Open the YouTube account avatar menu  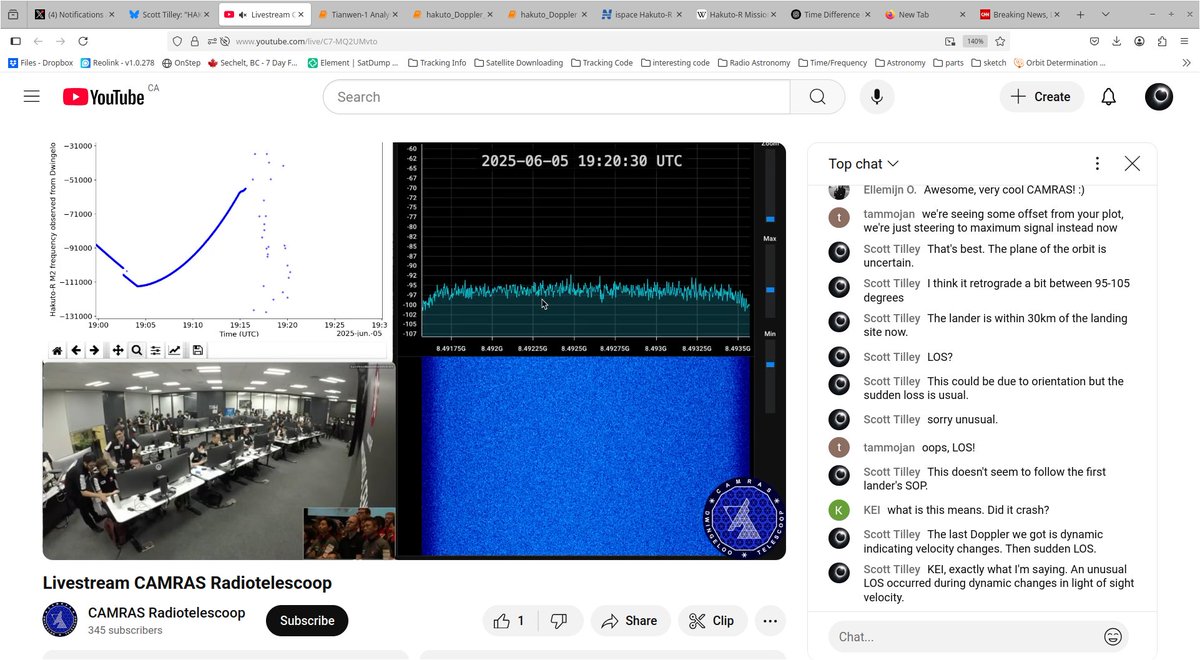1159,97
